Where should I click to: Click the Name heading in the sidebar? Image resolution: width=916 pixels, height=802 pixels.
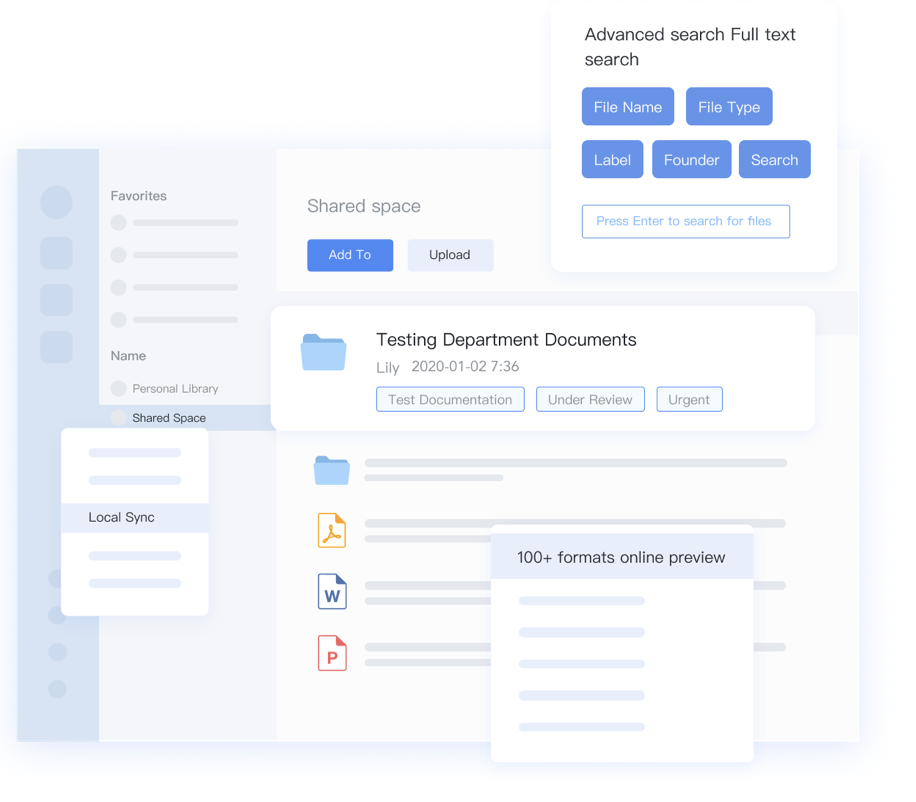128,356
